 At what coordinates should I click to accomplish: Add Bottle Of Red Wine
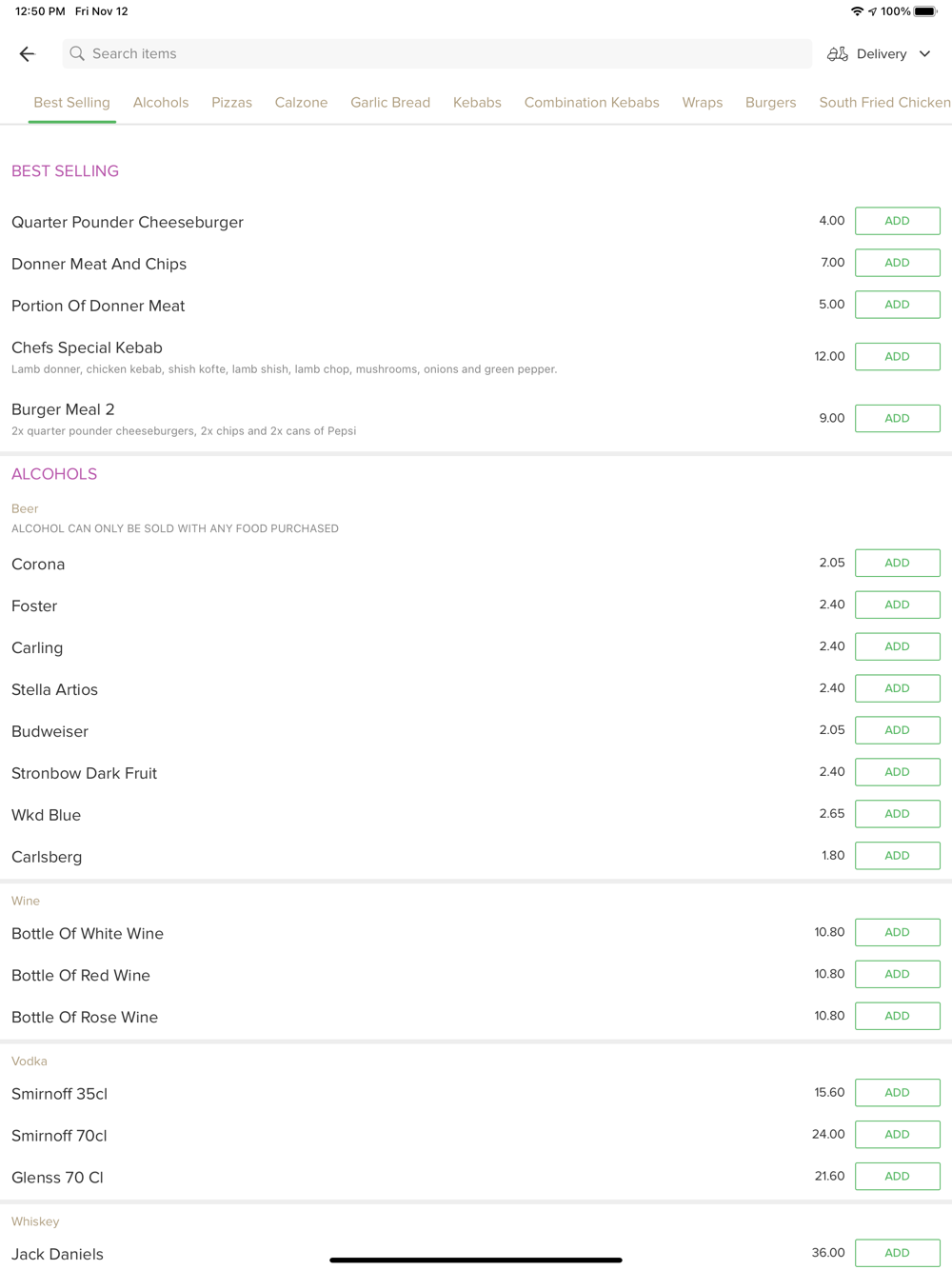click(x=897, y=974)
